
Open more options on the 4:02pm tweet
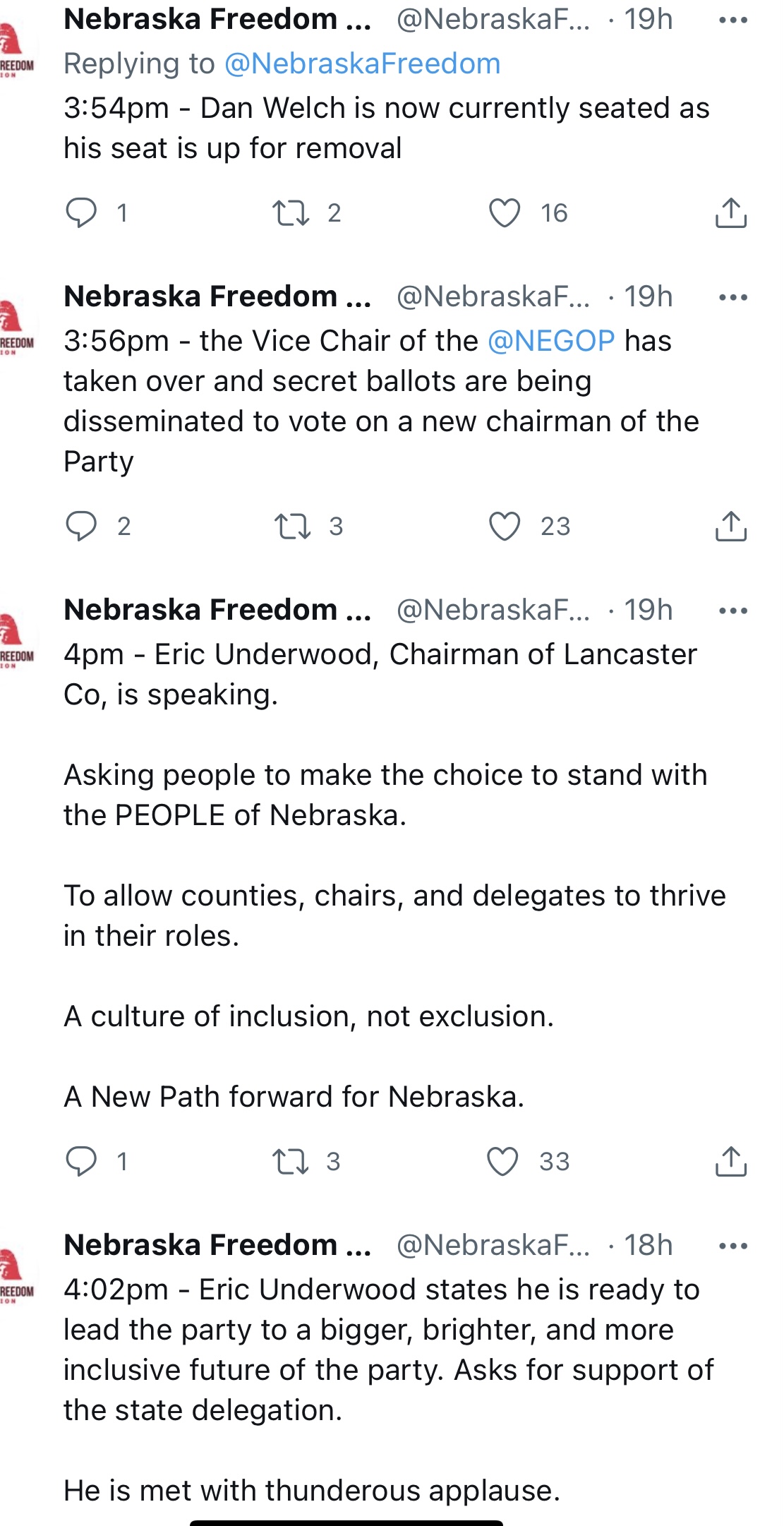[732, 1246]
